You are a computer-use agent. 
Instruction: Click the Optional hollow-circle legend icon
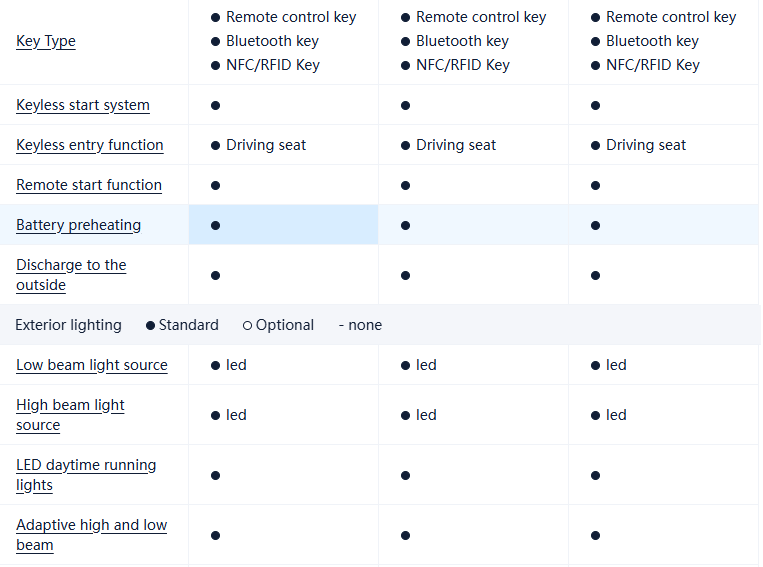tap(247, 325)
